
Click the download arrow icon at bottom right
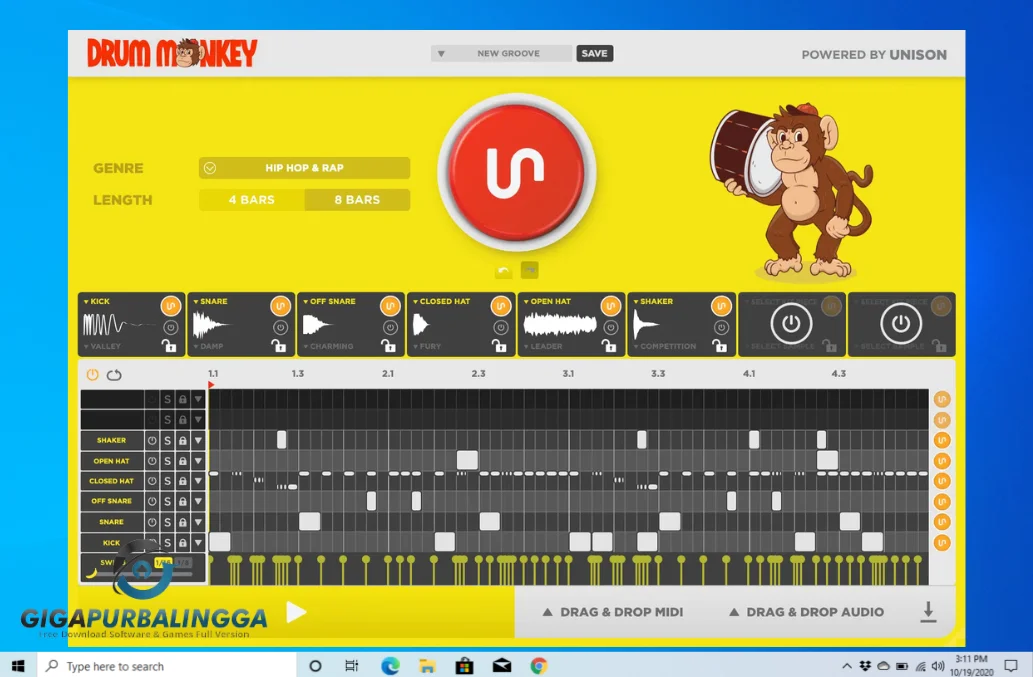928,612
